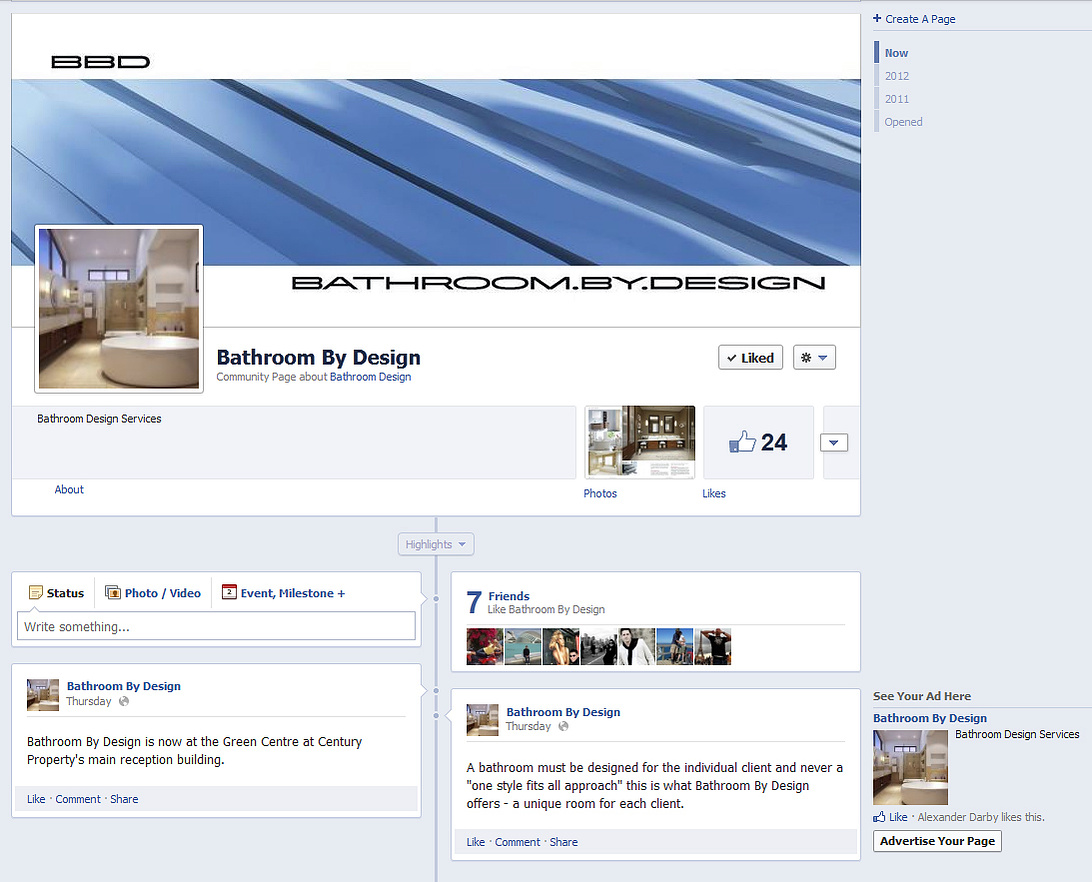Screen dimensions: 1092x882
Task: Click seventh friend photo
Action: (x=713, y=647)
